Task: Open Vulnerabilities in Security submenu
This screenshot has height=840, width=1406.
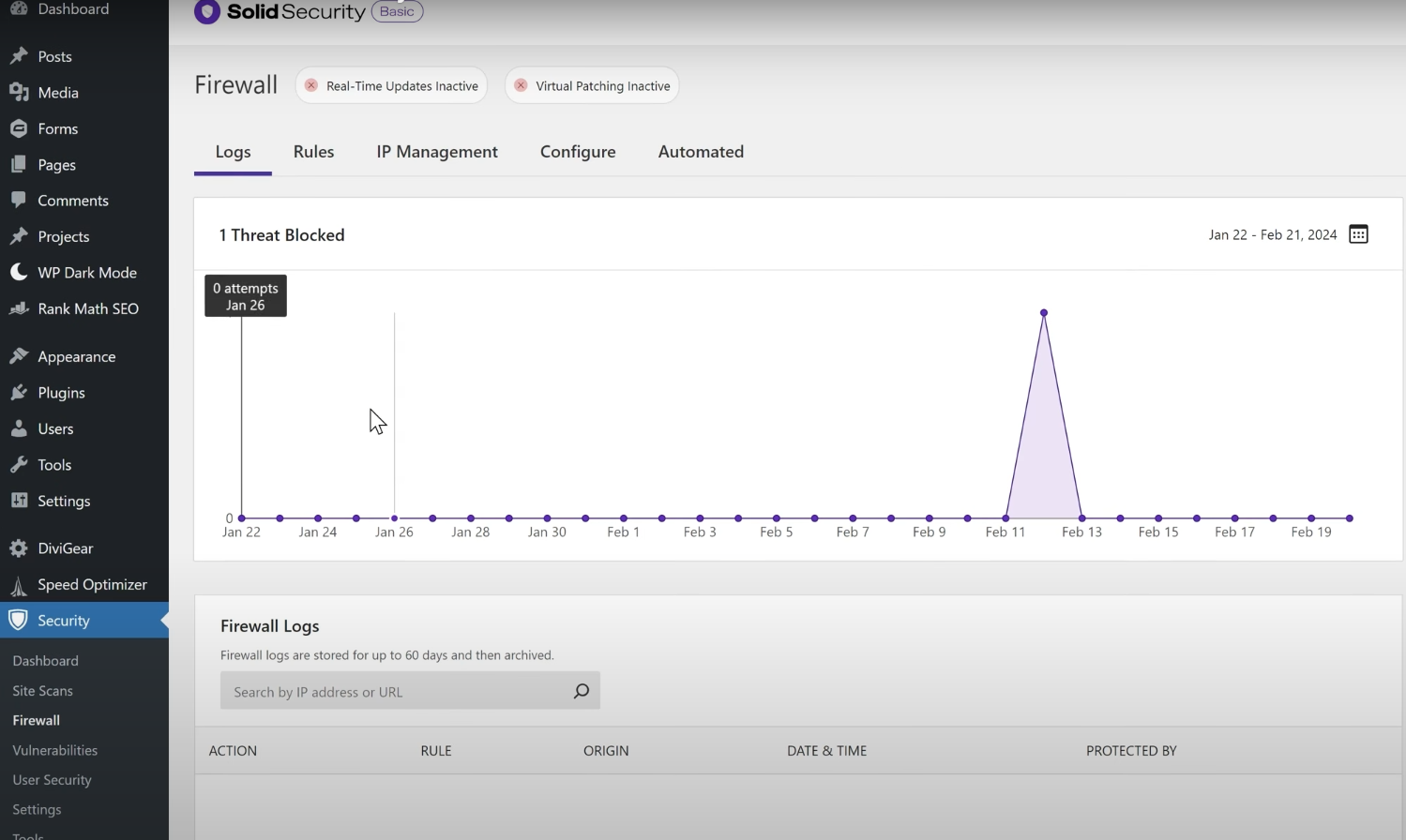Action: (54, 750)
